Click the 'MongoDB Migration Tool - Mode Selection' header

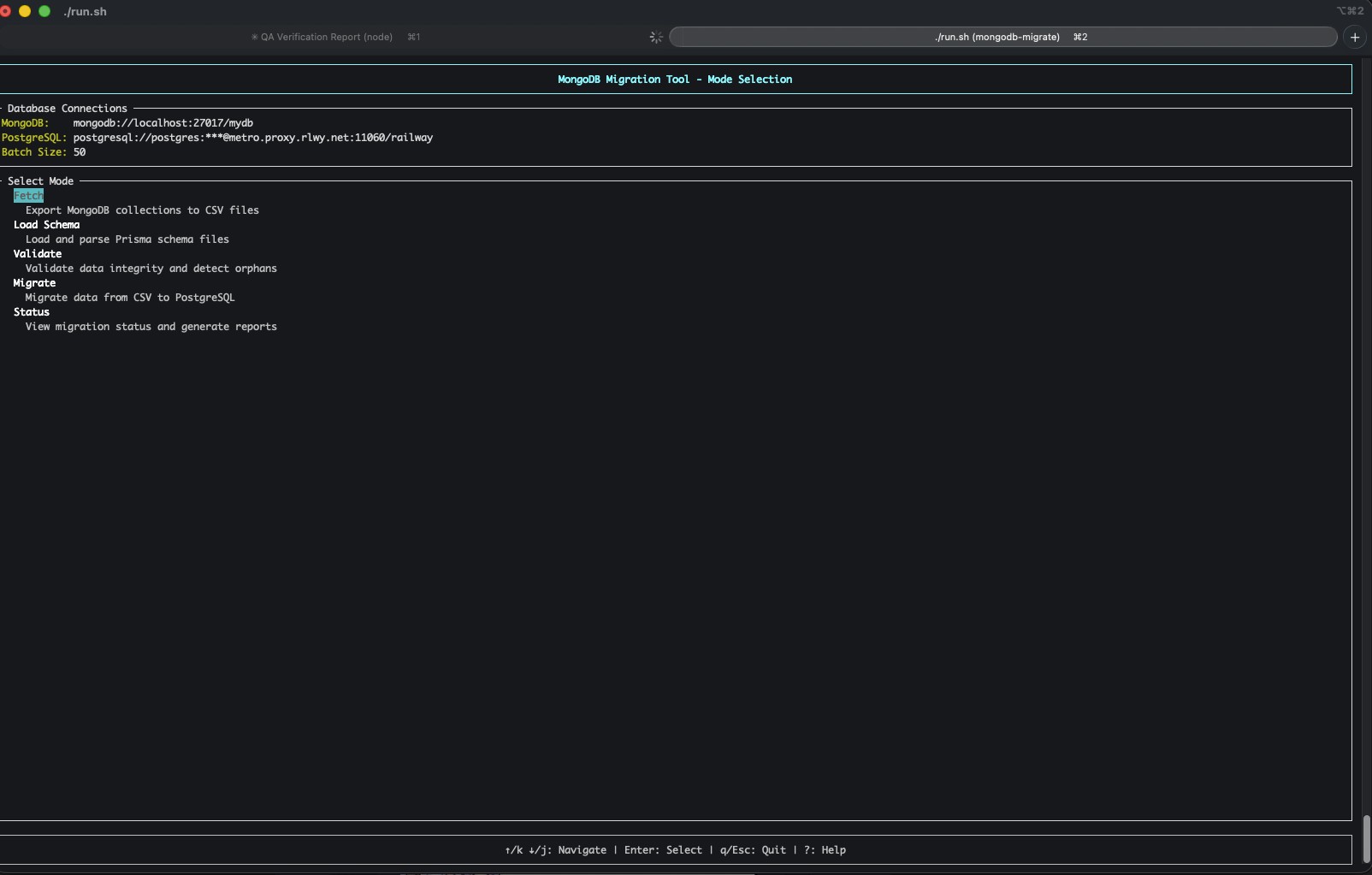coord(675,80)
